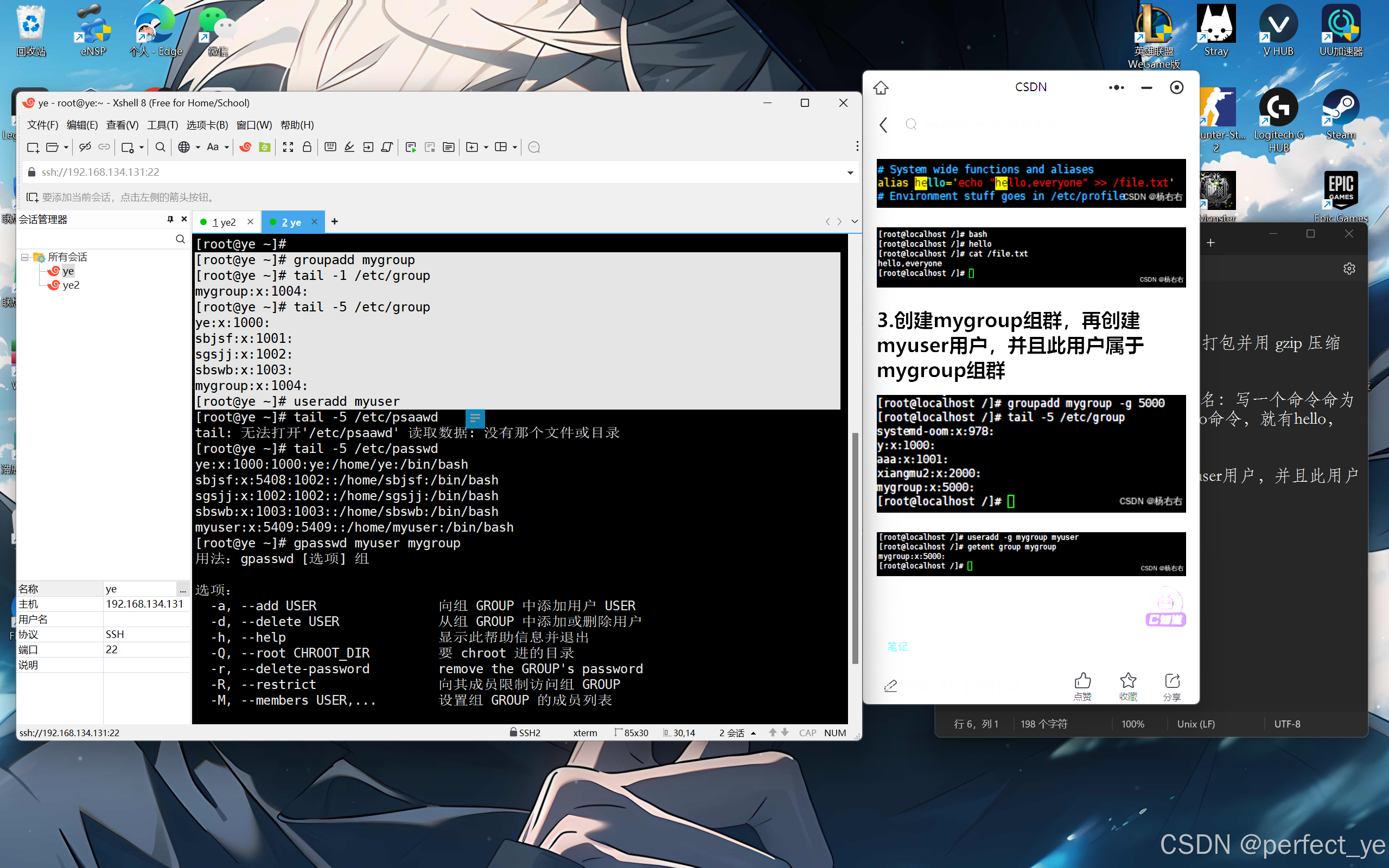Viewport: 1389px width, 868px height.
Task: Click the magnifier find icon in toolbar
Action: [160, 148]
